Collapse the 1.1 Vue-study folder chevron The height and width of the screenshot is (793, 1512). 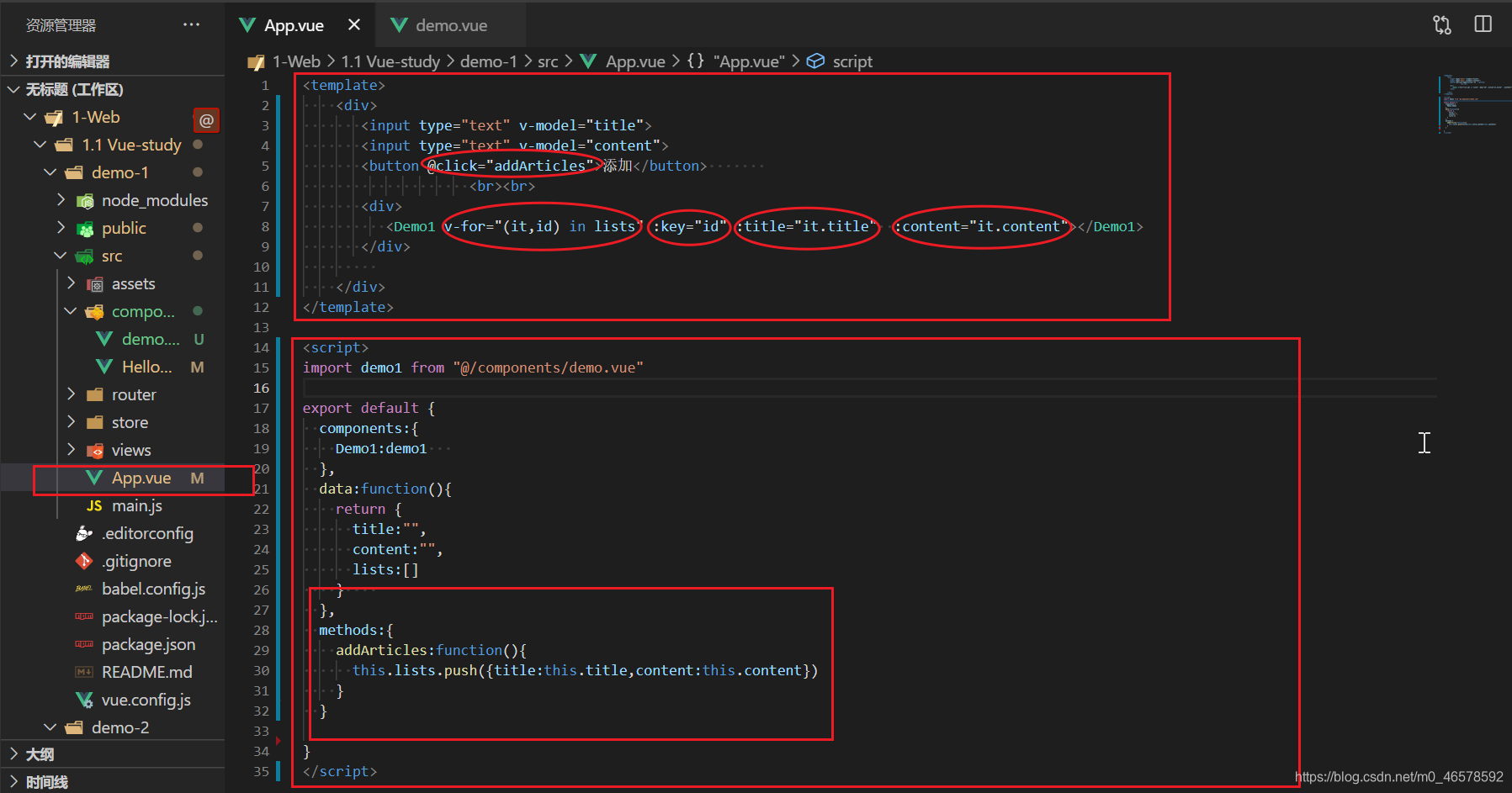click(x=40, y=145)
